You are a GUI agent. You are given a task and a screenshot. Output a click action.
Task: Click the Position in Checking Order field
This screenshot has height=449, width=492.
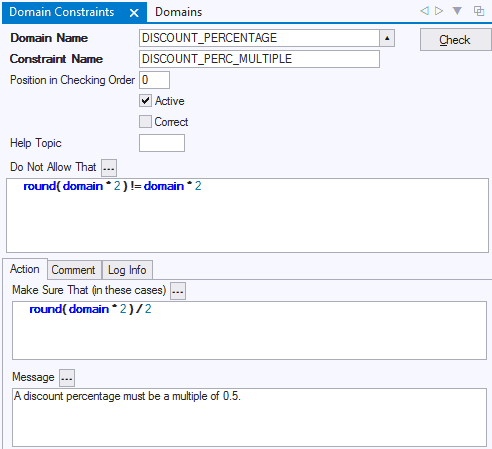tap(154, 80)
